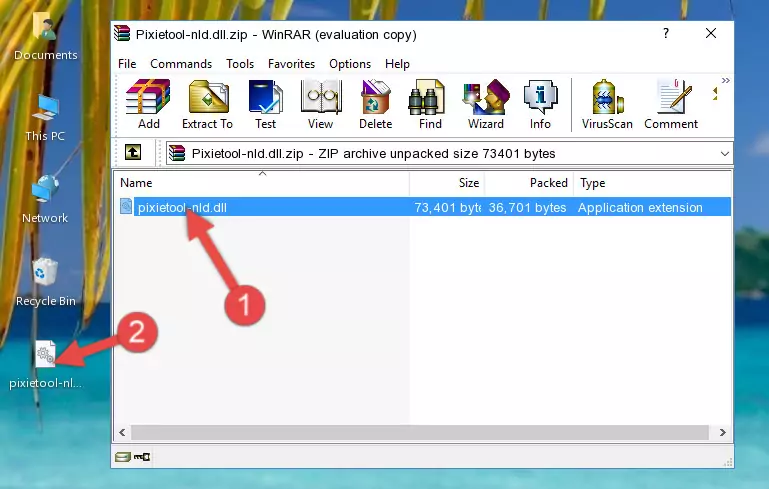
Task: Click the left arrow of horizontal scrollbar
Action: [x=123, y=432]
